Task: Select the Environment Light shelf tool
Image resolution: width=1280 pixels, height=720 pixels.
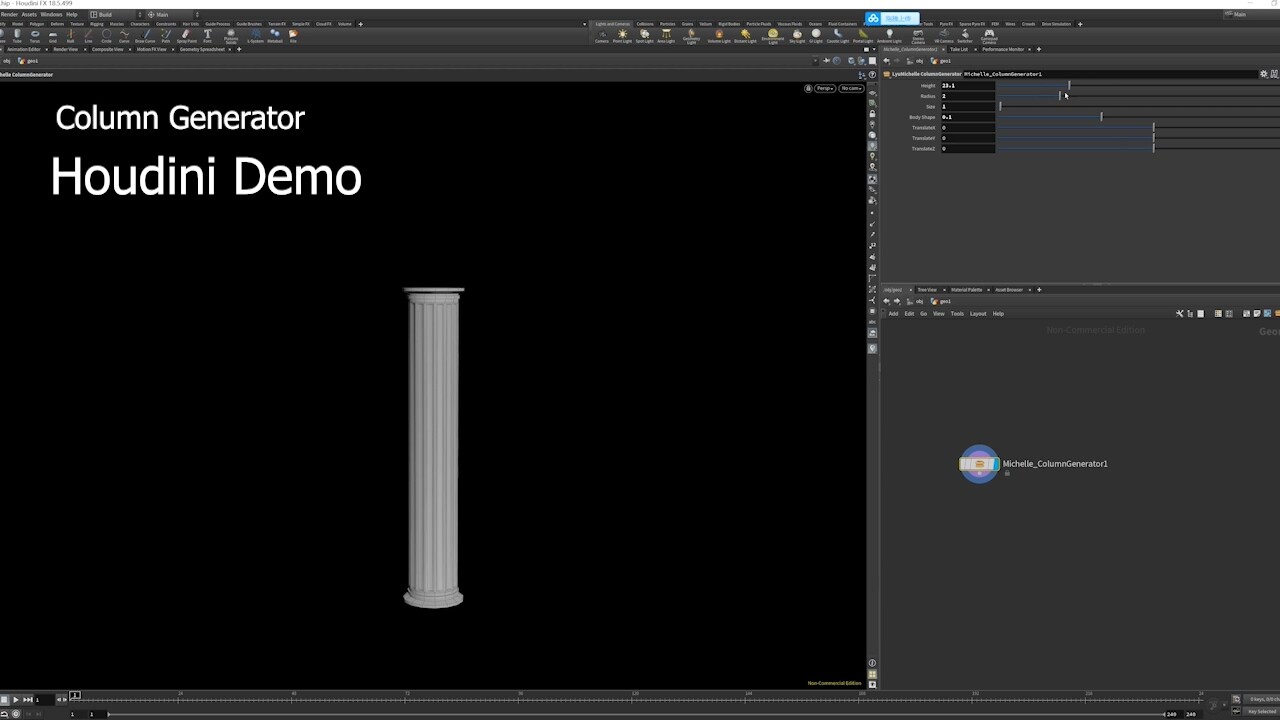Action: coord(774,36)
